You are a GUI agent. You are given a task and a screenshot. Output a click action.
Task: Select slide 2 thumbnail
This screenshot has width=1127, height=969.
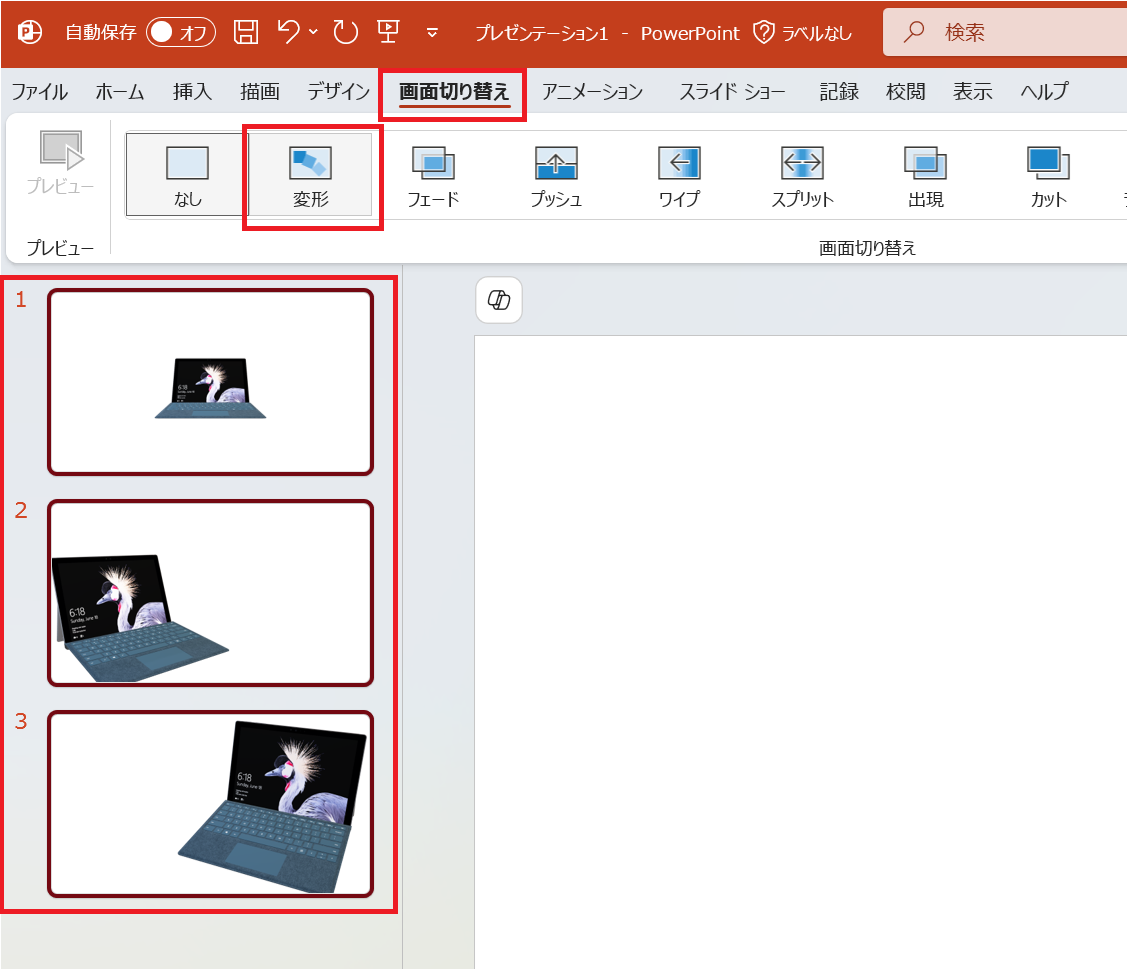[210, 593]
